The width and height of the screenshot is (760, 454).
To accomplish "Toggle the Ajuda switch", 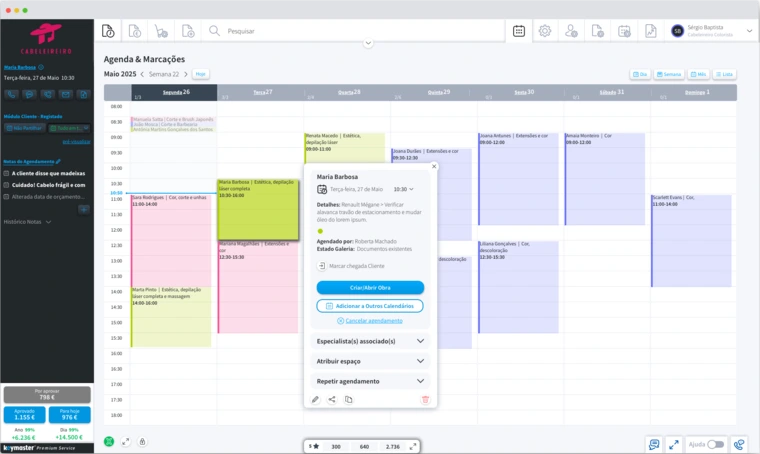I will point(715,444).
